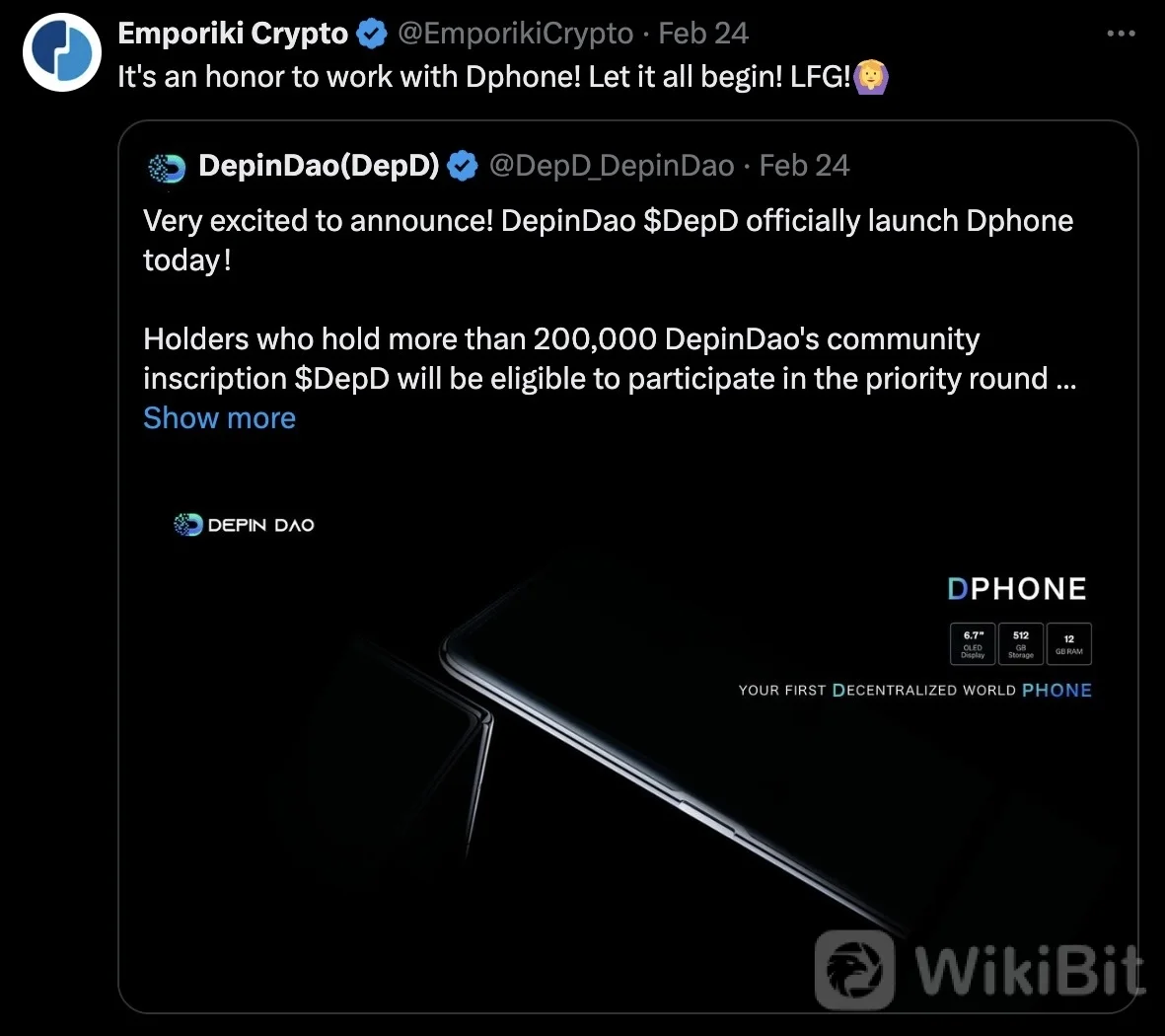Click the DPHONE title text in image
Image resolution: width=1165 pixels, height=1036 pixels.
(1016, 589)
